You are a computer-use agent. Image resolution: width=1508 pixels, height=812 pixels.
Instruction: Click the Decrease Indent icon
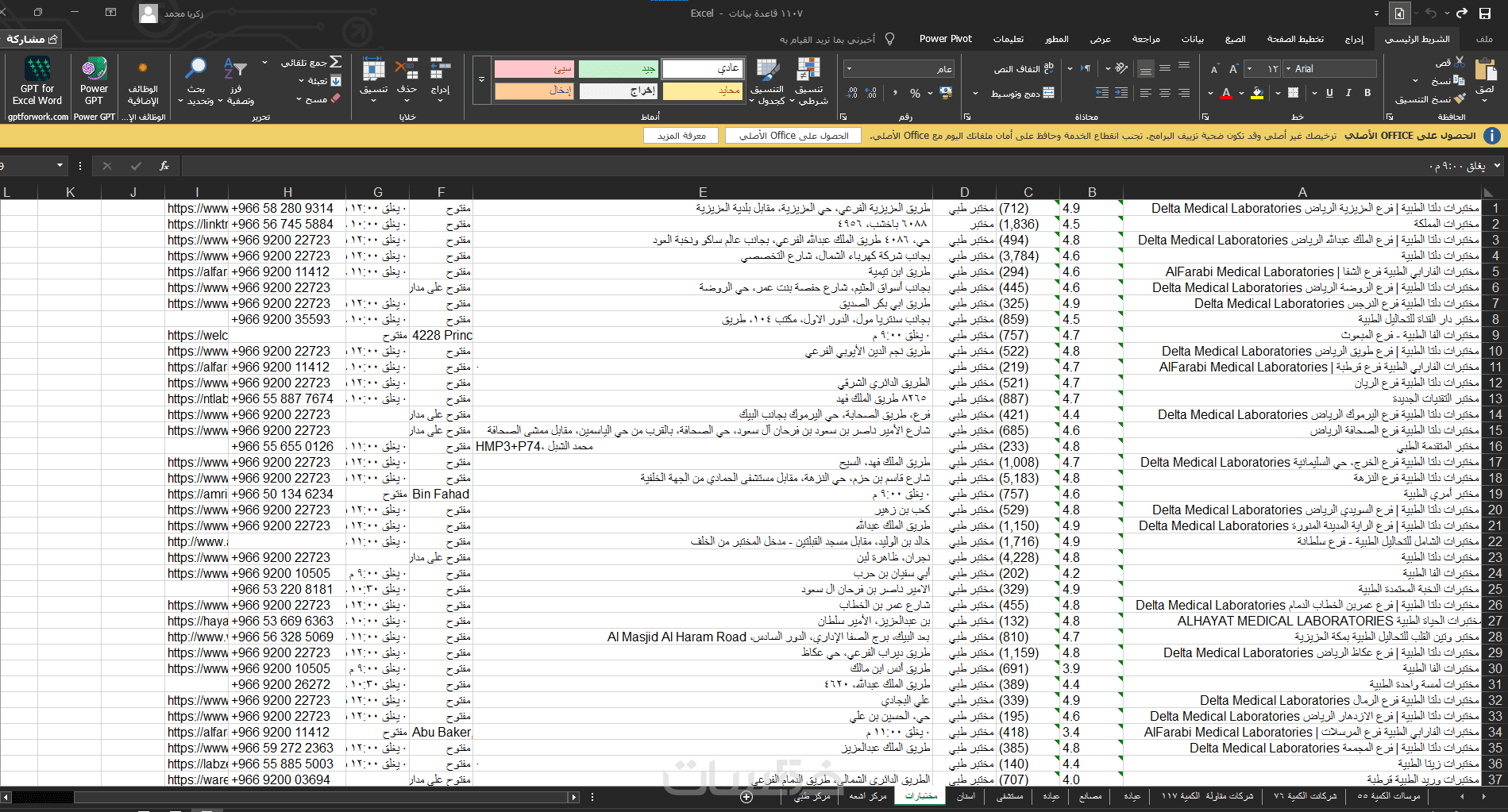tap(1121, 93)
